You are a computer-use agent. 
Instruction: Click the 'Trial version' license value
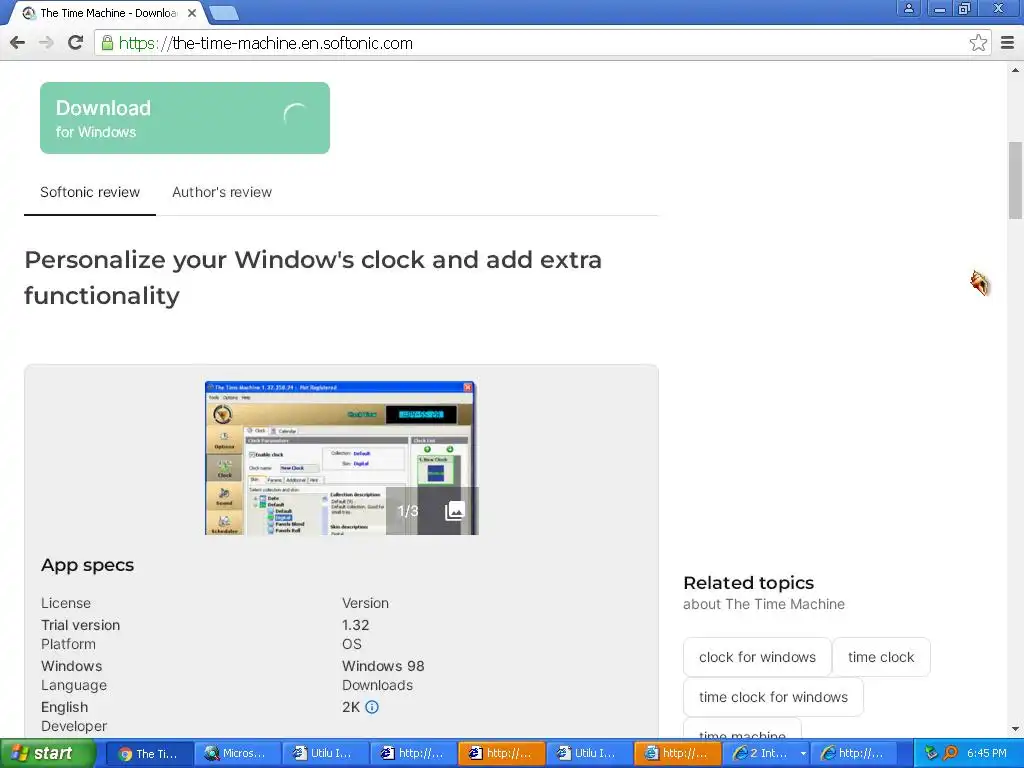tap(80, 625)
